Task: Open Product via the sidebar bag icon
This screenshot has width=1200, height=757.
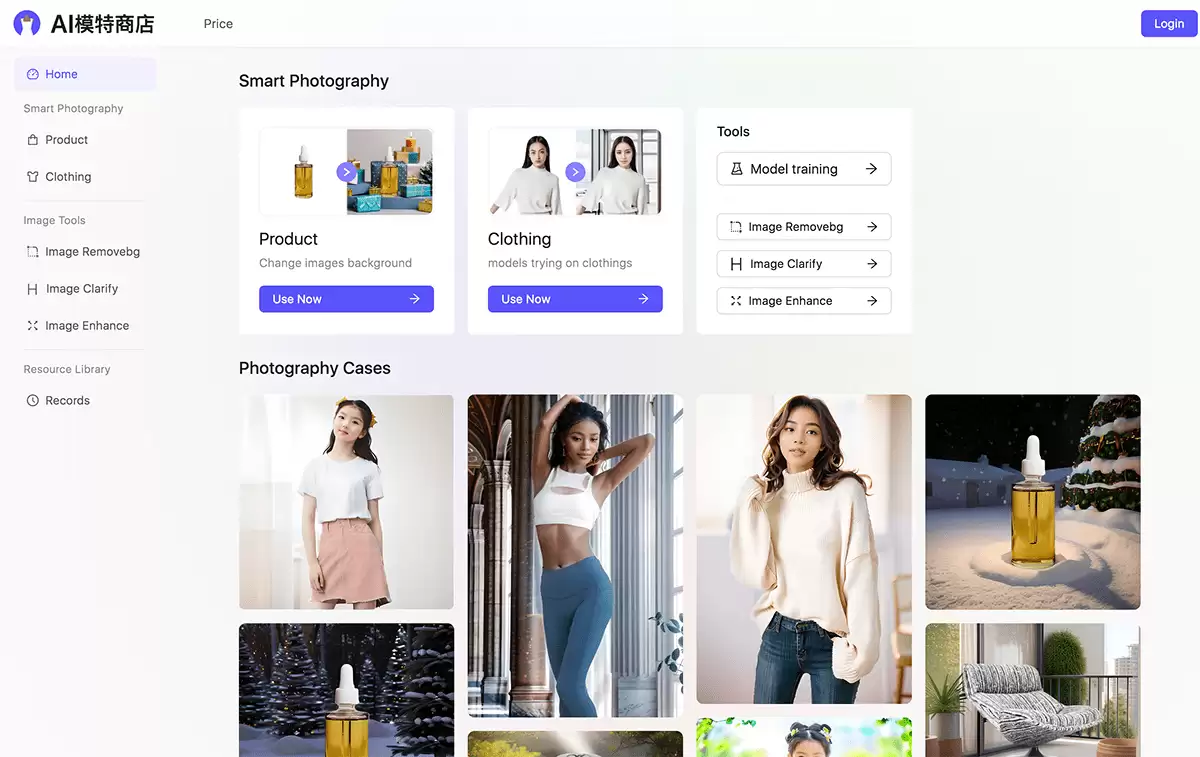Action: (x=33, y=140)
